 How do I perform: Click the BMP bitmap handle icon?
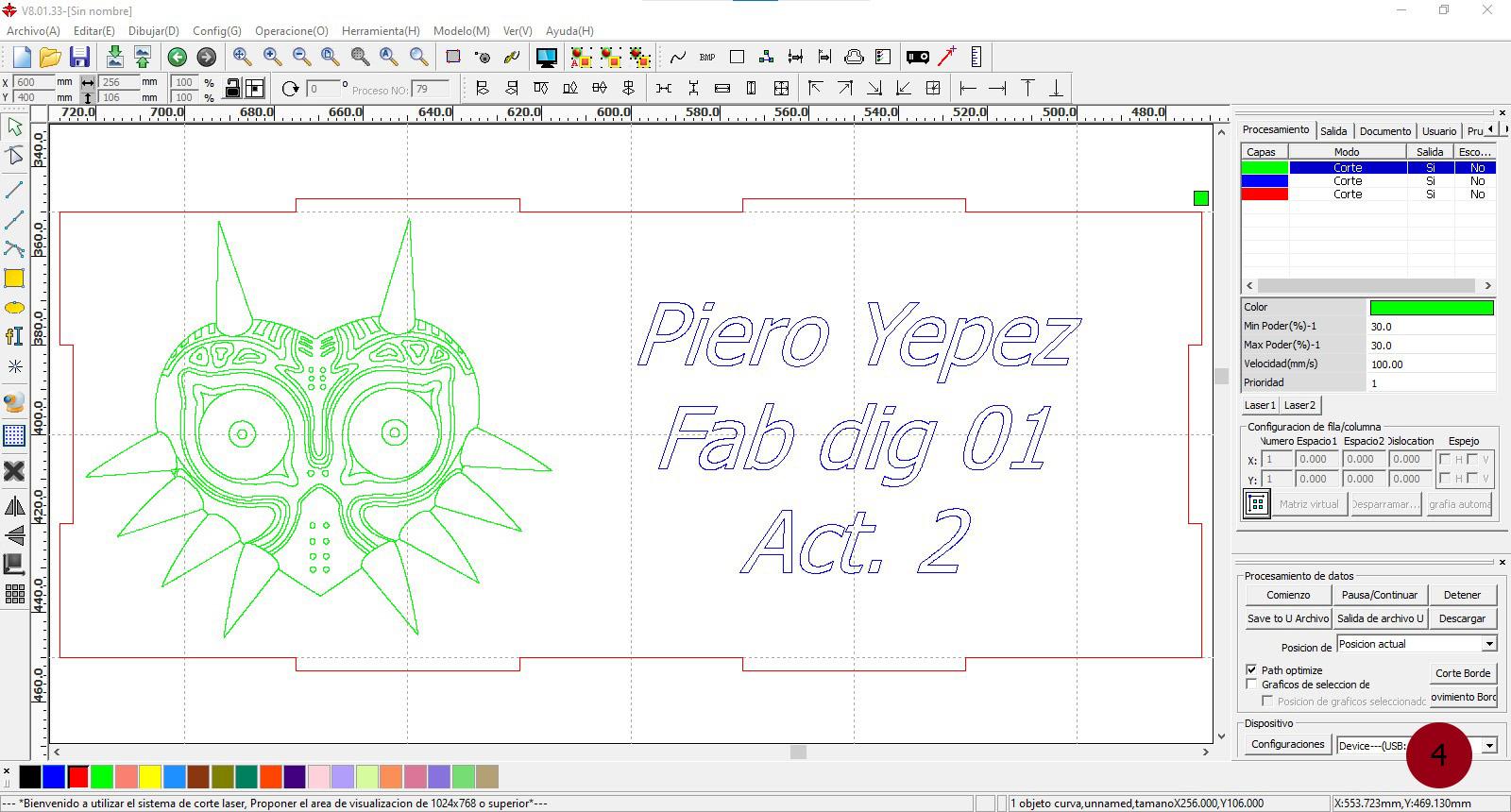coord(707,57)
